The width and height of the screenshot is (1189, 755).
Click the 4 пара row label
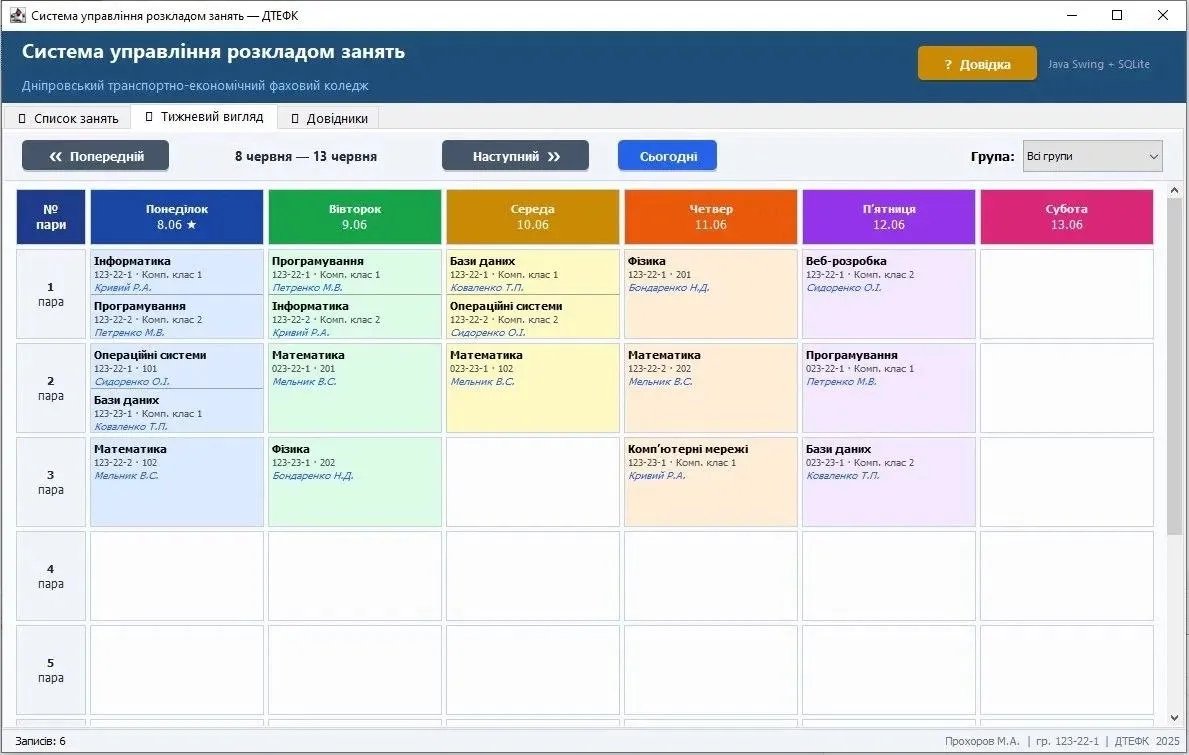51,576
